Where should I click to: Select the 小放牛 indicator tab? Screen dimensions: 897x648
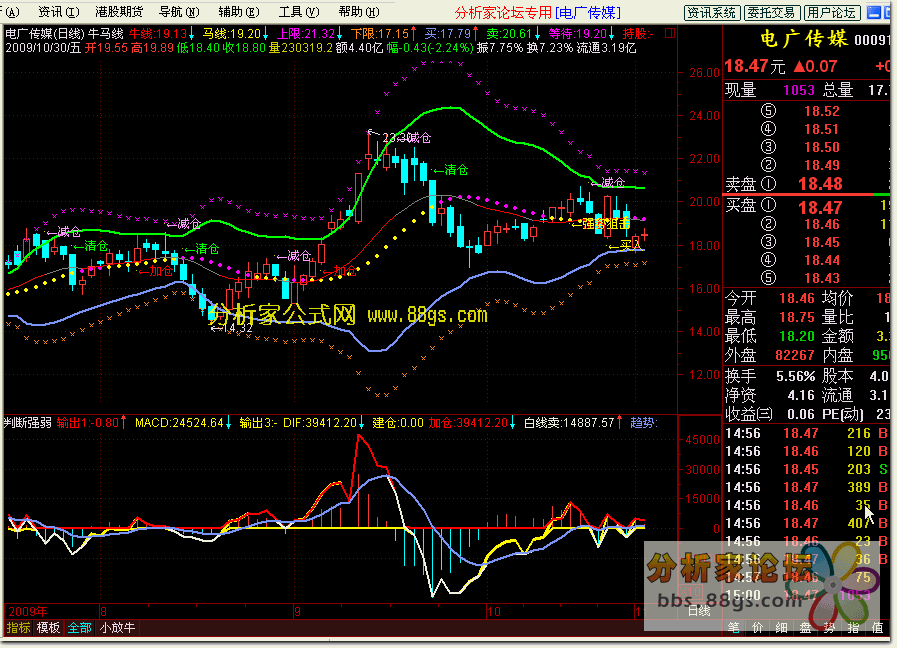tap(117, 627)
